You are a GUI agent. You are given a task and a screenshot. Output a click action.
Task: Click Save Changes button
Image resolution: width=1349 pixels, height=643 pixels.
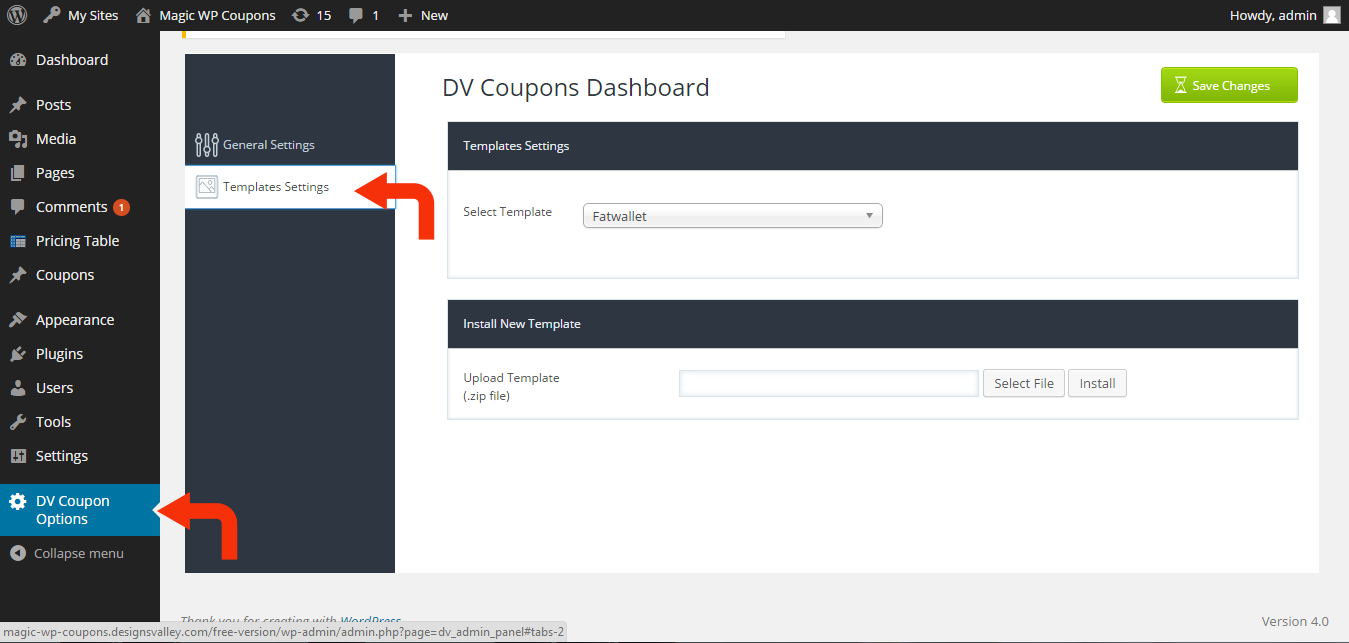[1229, 85]
